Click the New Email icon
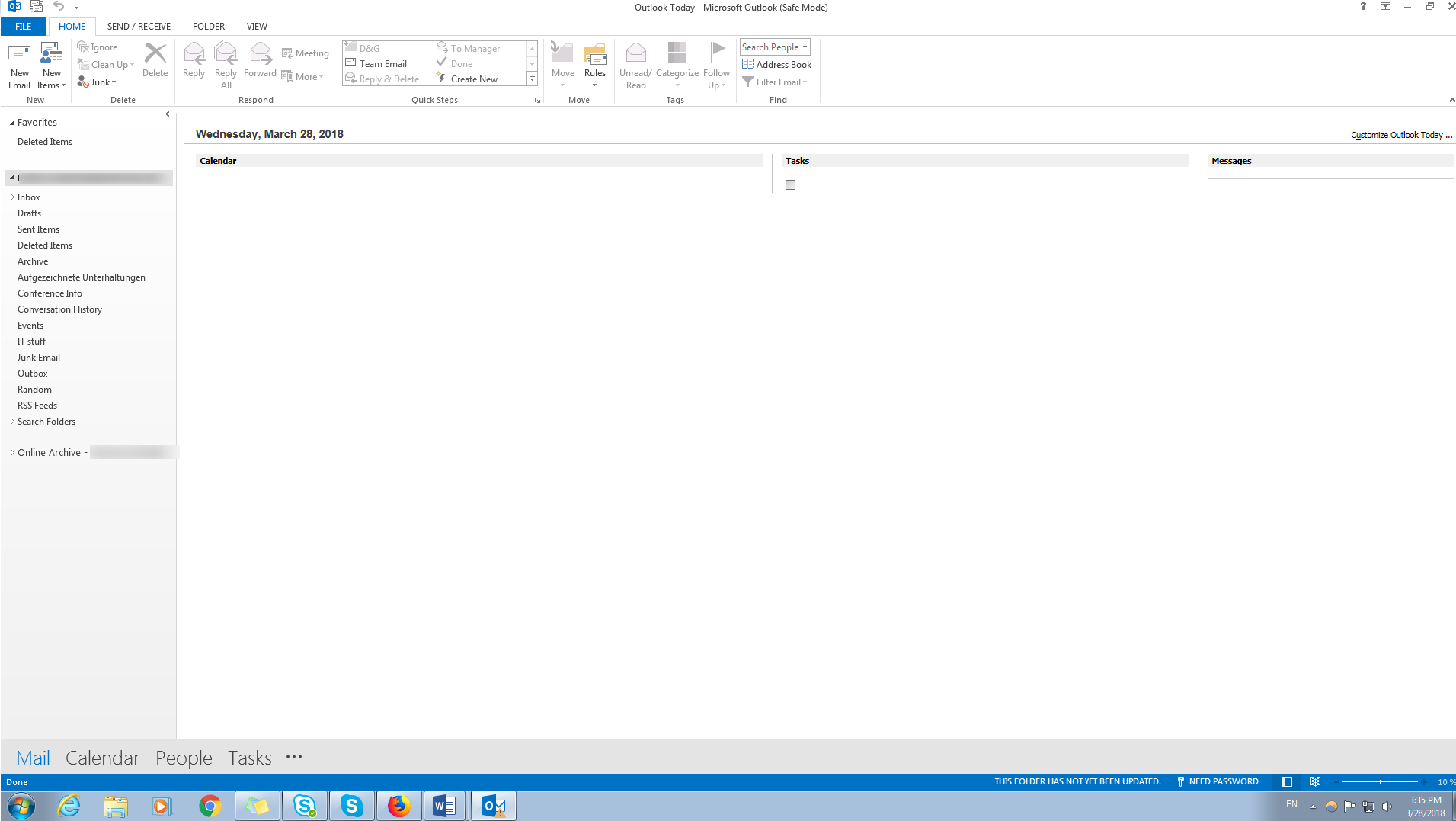The image size is (1456, 821). (19, 66)
